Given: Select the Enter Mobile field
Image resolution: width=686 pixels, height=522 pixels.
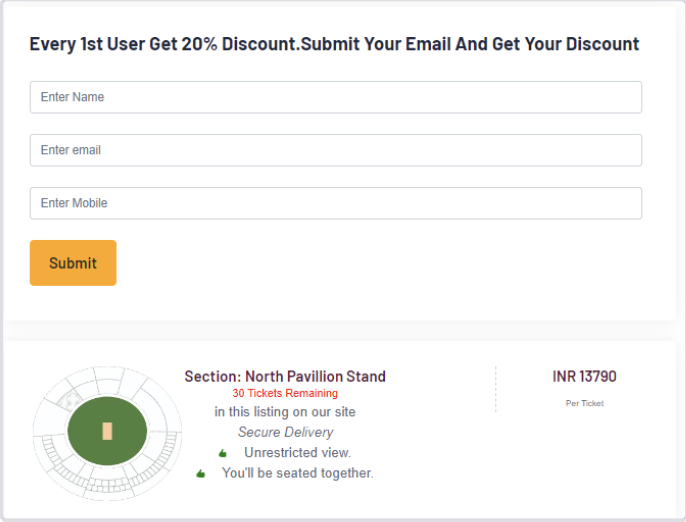Looking at the screenshot, I should click(x=336, y=203).
